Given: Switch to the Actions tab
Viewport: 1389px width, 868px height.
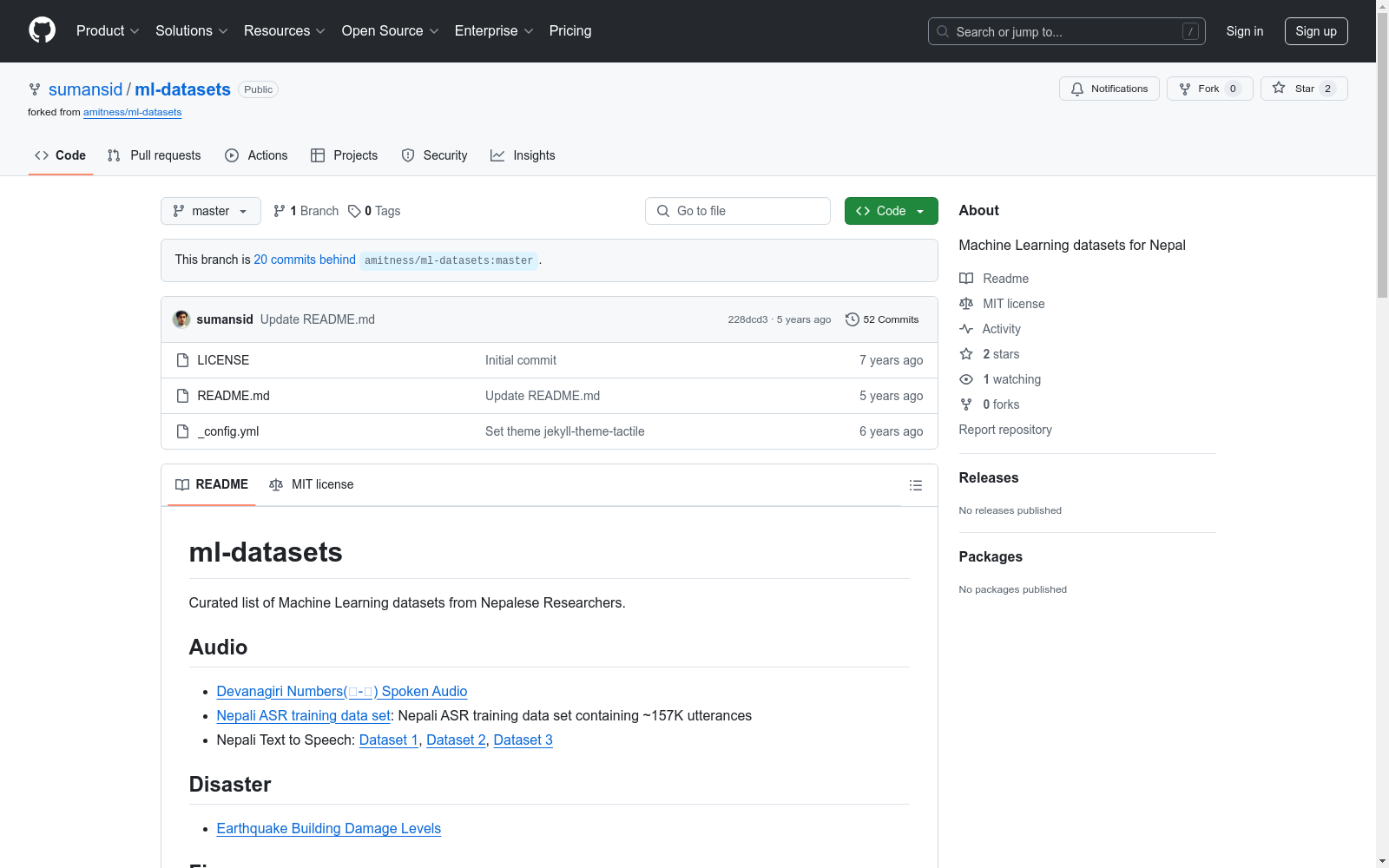Looking at the screenshot, I should tap(256, 155).
